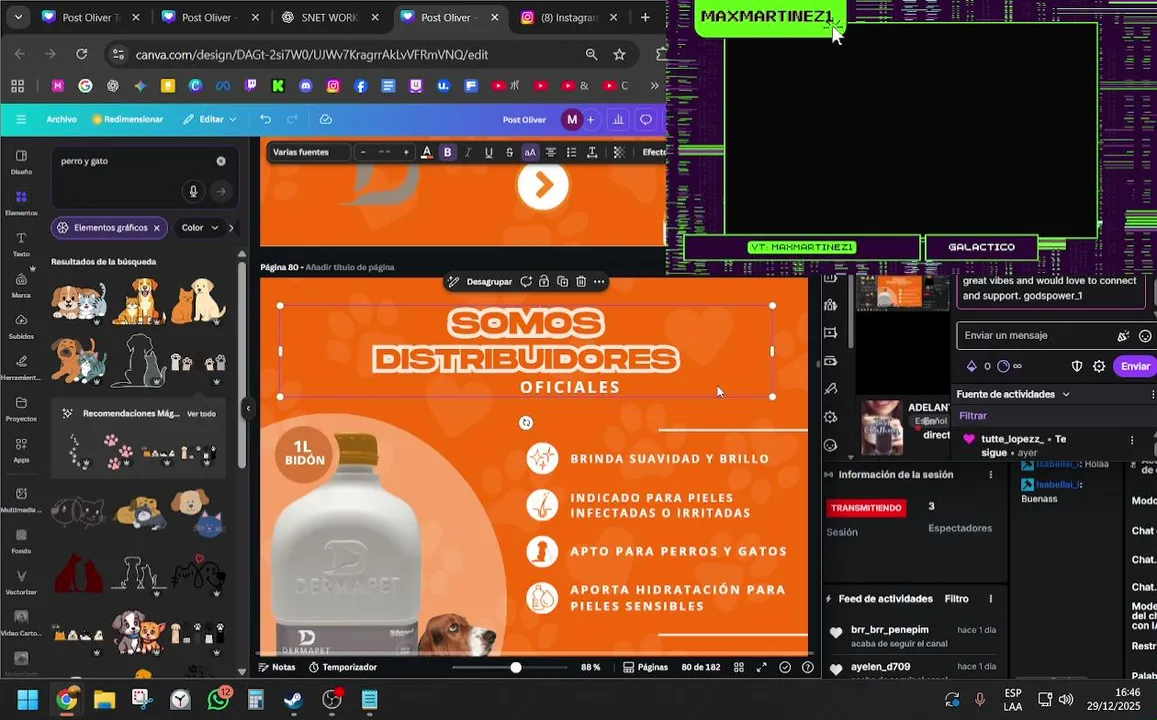Click the perro y gato search field

[145, 177]
